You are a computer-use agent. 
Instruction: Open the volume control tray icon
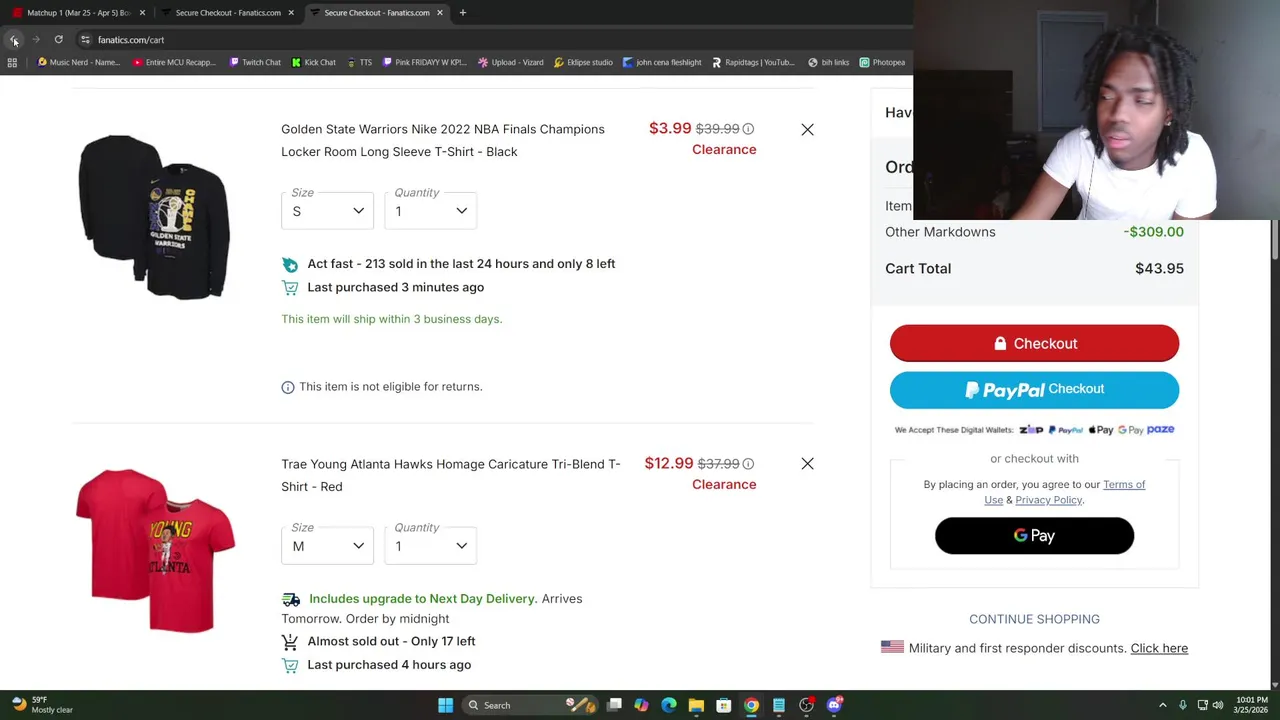click(1218, 705)
